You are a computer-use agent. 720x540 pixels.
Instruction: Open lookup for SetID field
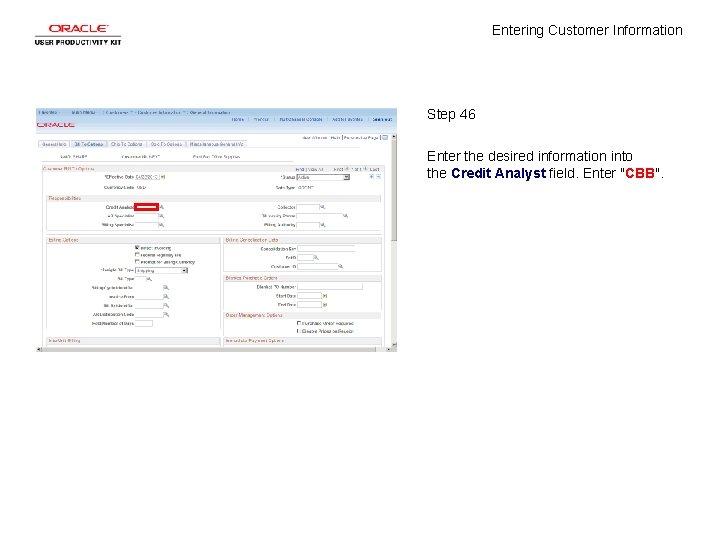pos(316,258)
